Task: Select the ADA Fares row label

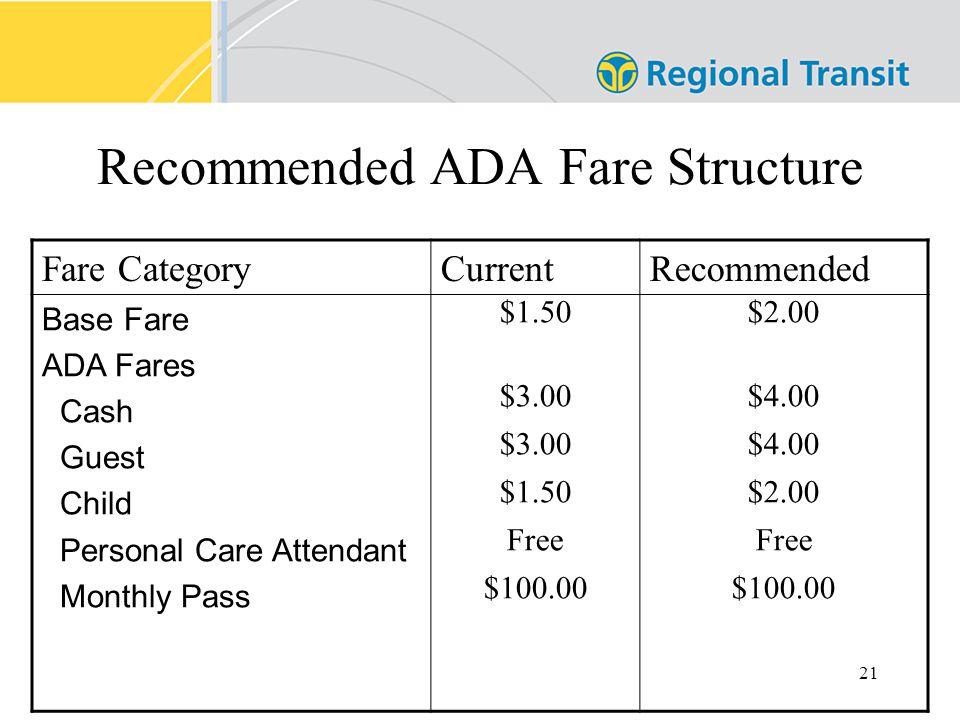Action: 118,366
